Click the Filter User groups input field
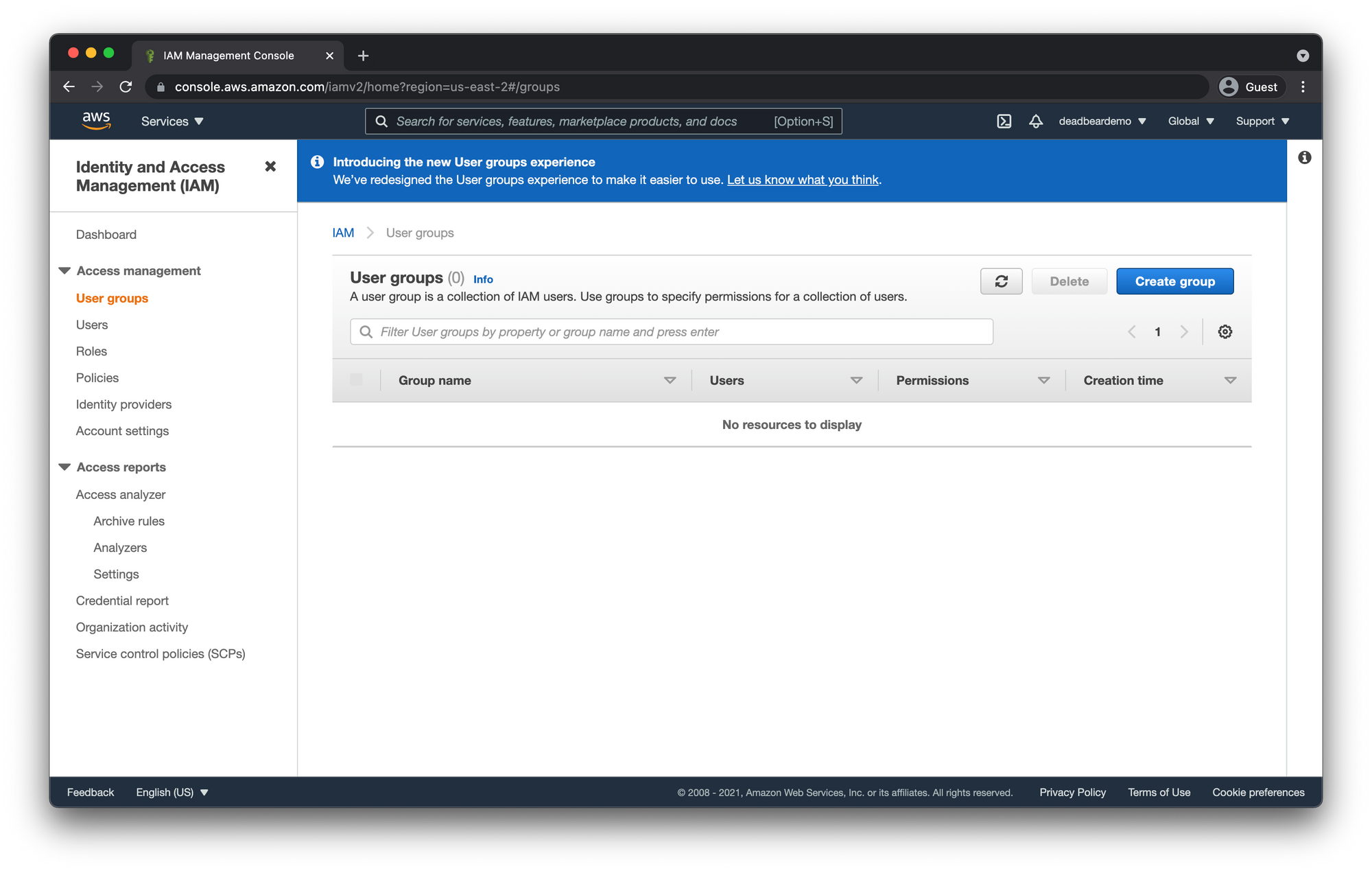This screenshot has height=873, width=1372. pos(671,331)
